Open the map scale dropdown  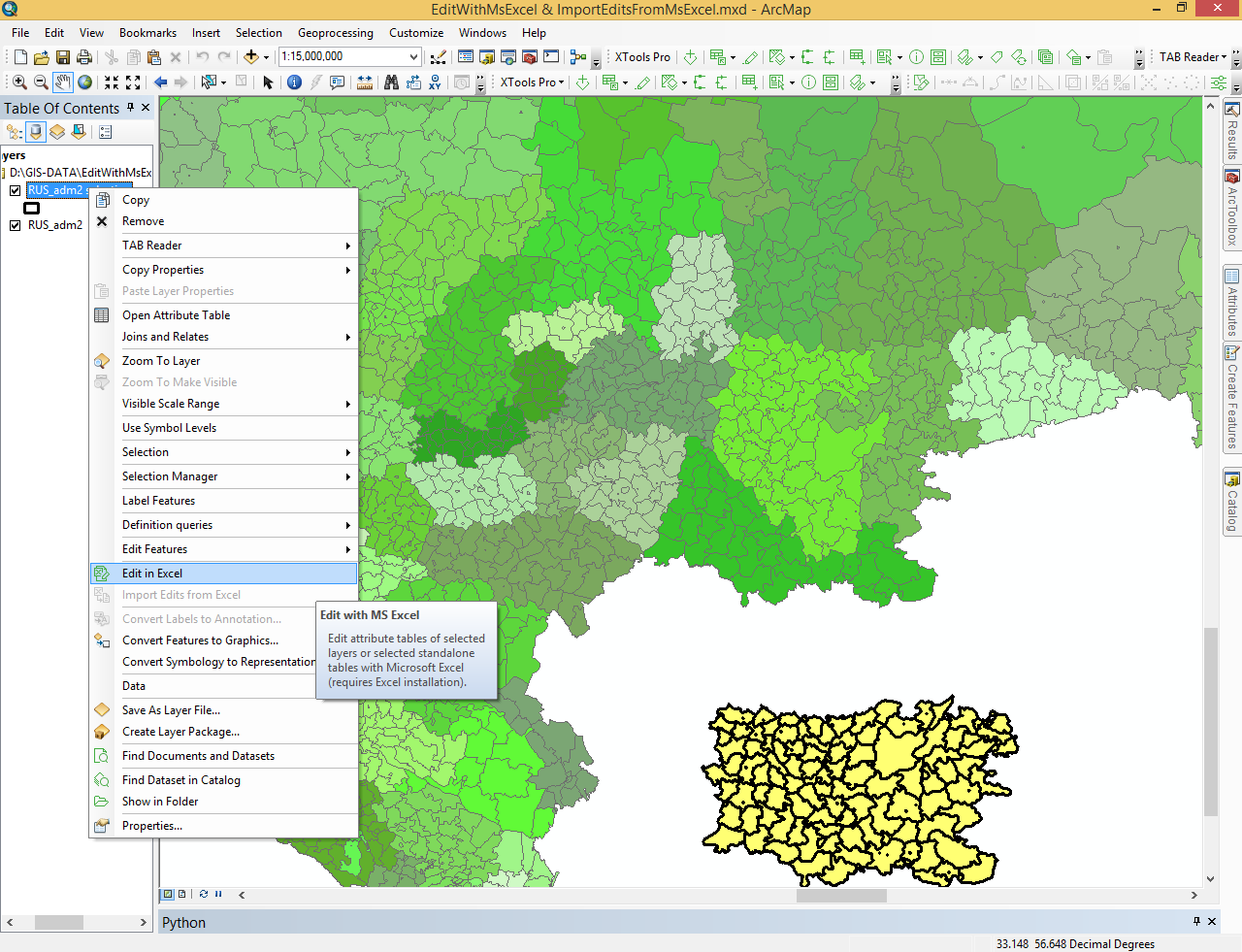(413, 57)
